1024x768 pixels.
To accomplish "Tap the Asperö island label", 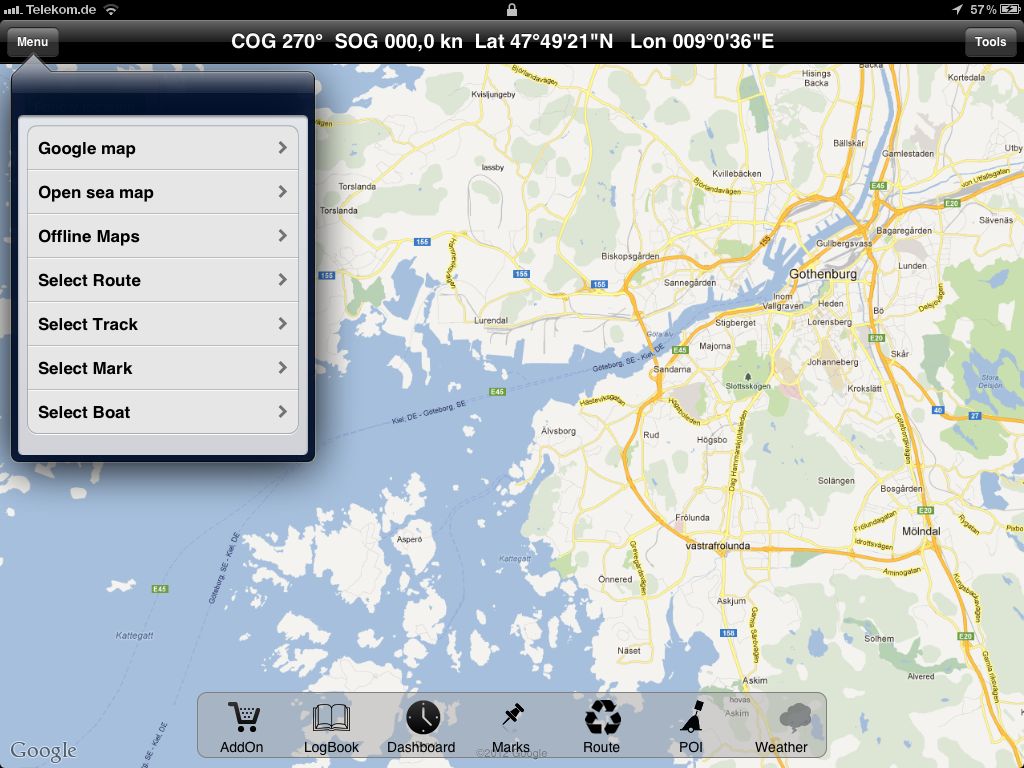I will [409, 539].
